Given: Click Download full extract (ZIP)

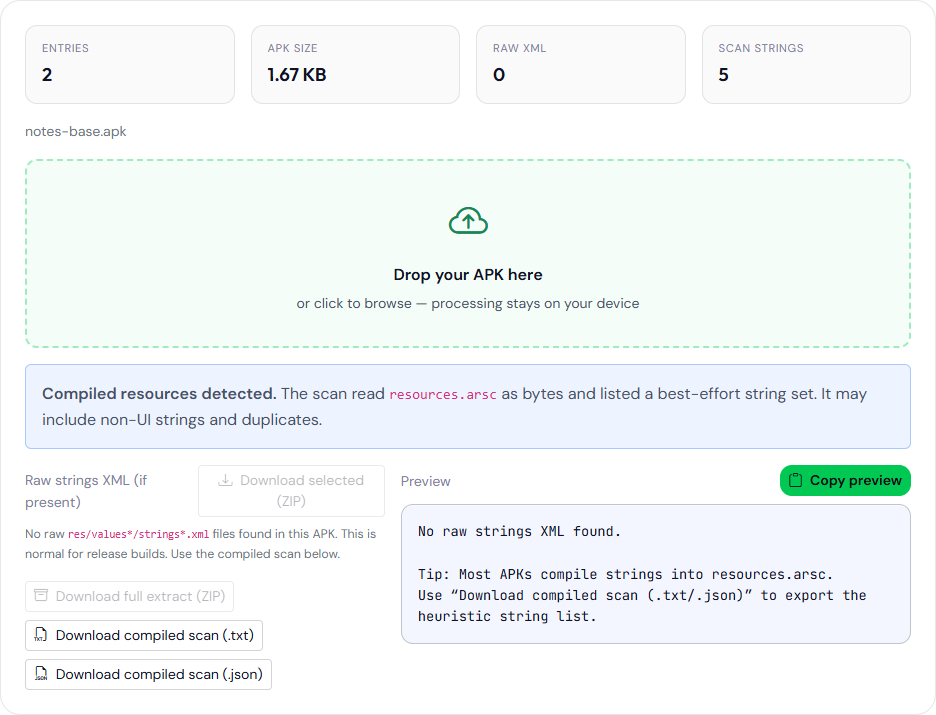Looking at the screenshot, I should tap(130, 596).
